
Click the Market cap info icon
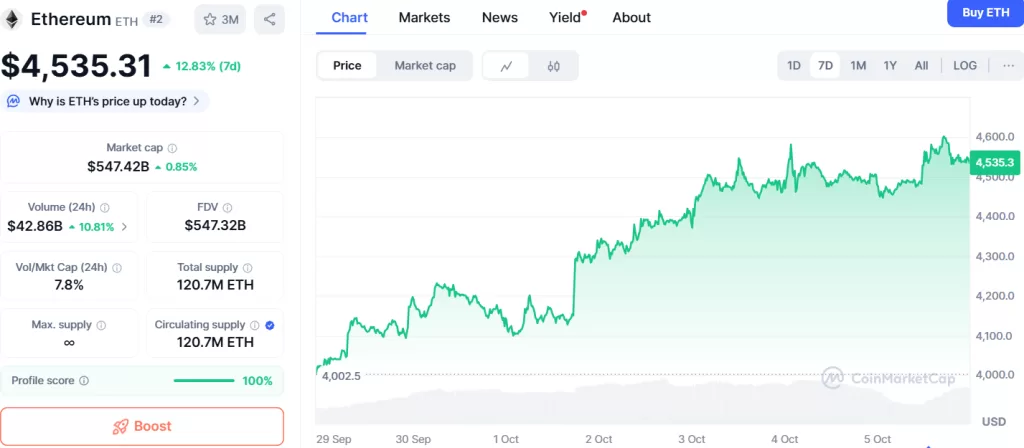pos(173,148)
